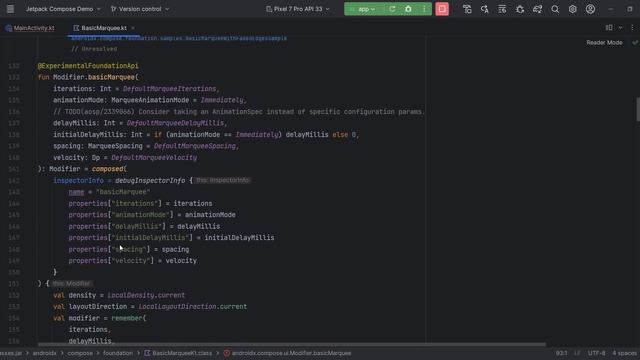640x360 pixels.
Task: Open IDE settings gear
Action: click(573, 9)
